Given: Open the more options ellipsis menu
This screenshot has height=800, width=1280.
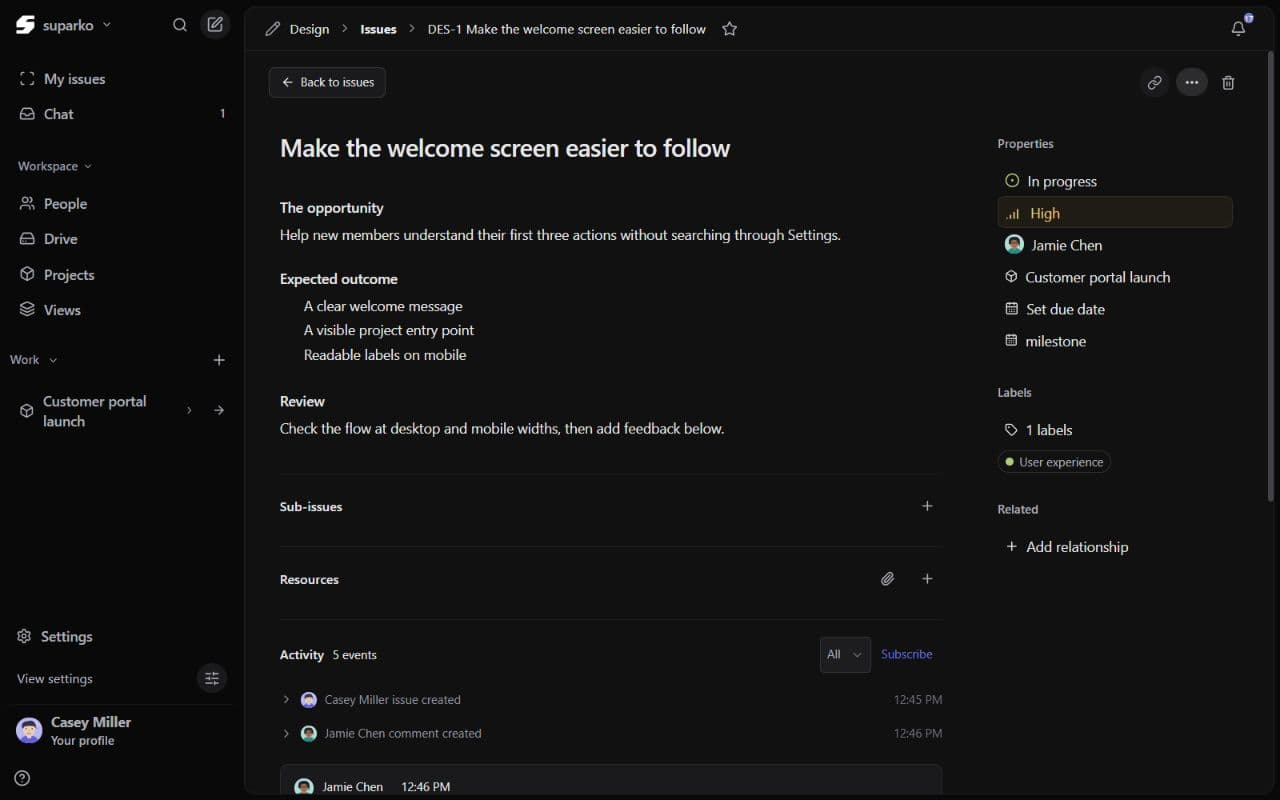Looking at the screenshot, I should click(x=1192, y=82).
